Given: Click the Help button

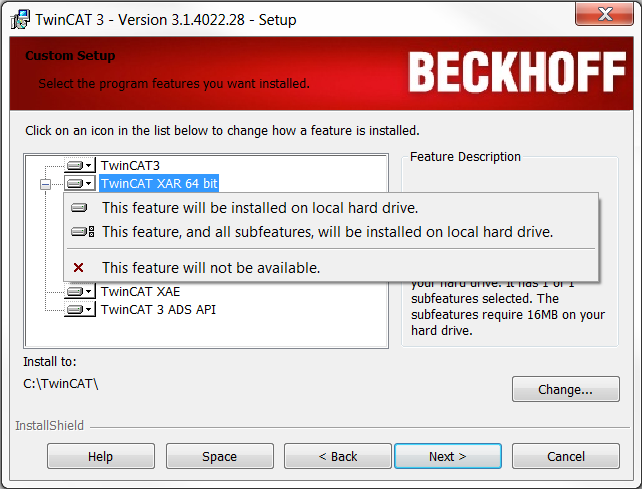Looking at the screenshot, I should coord(101,456).
